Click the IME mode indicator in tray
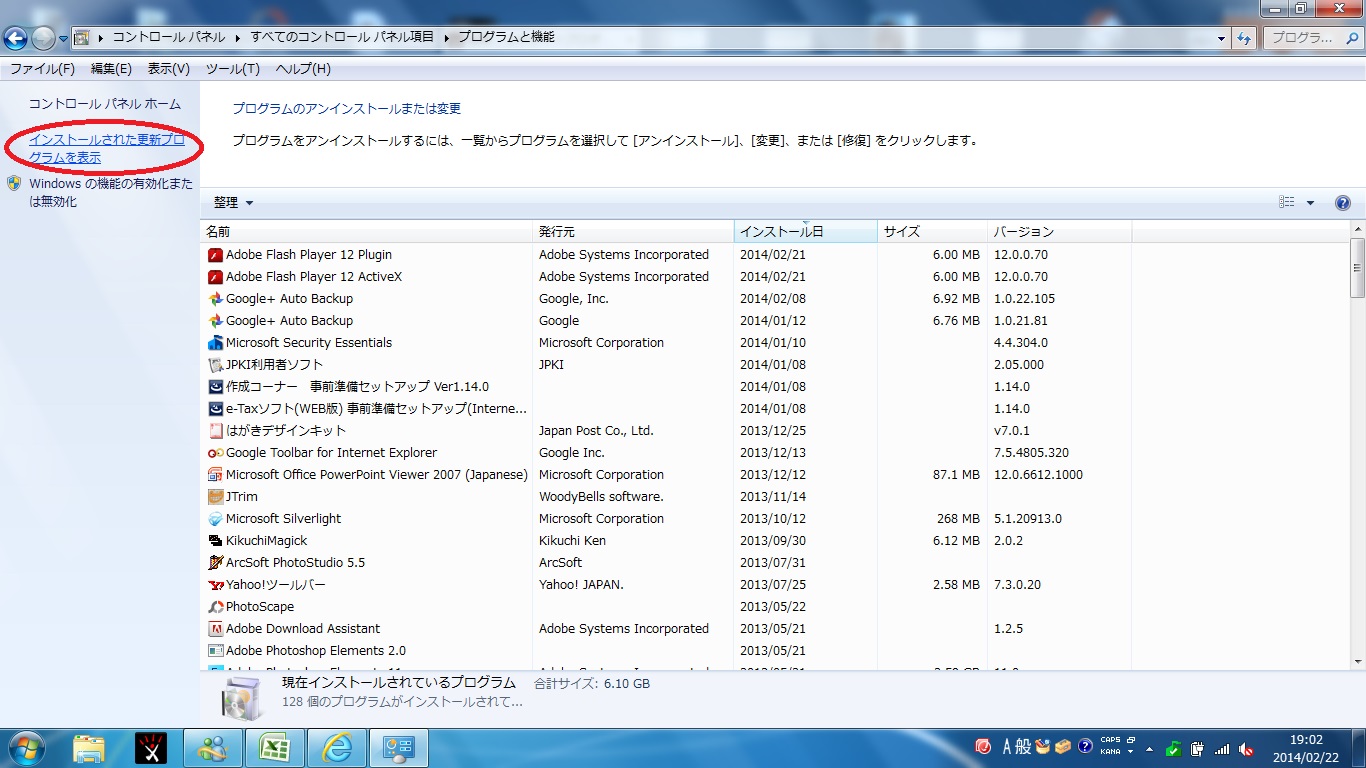This screenshot has width=1366, height=768. click(1016, 747)
